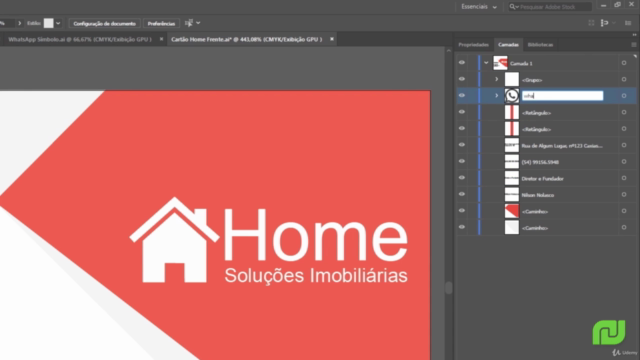Click the grey <Caminho> layer thumbnail
The height and width of the screenshot is (360, 640).
512,227
